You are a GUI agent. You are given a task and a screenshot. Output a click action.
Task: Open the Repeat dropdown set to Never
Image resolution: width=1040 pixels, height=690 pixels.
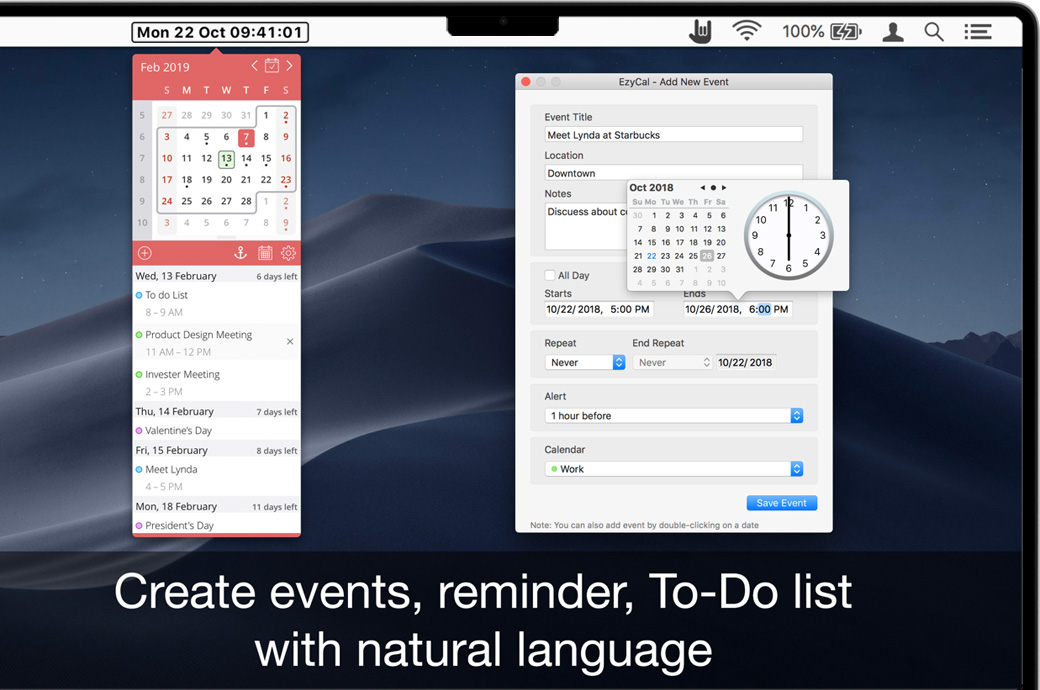585,362
